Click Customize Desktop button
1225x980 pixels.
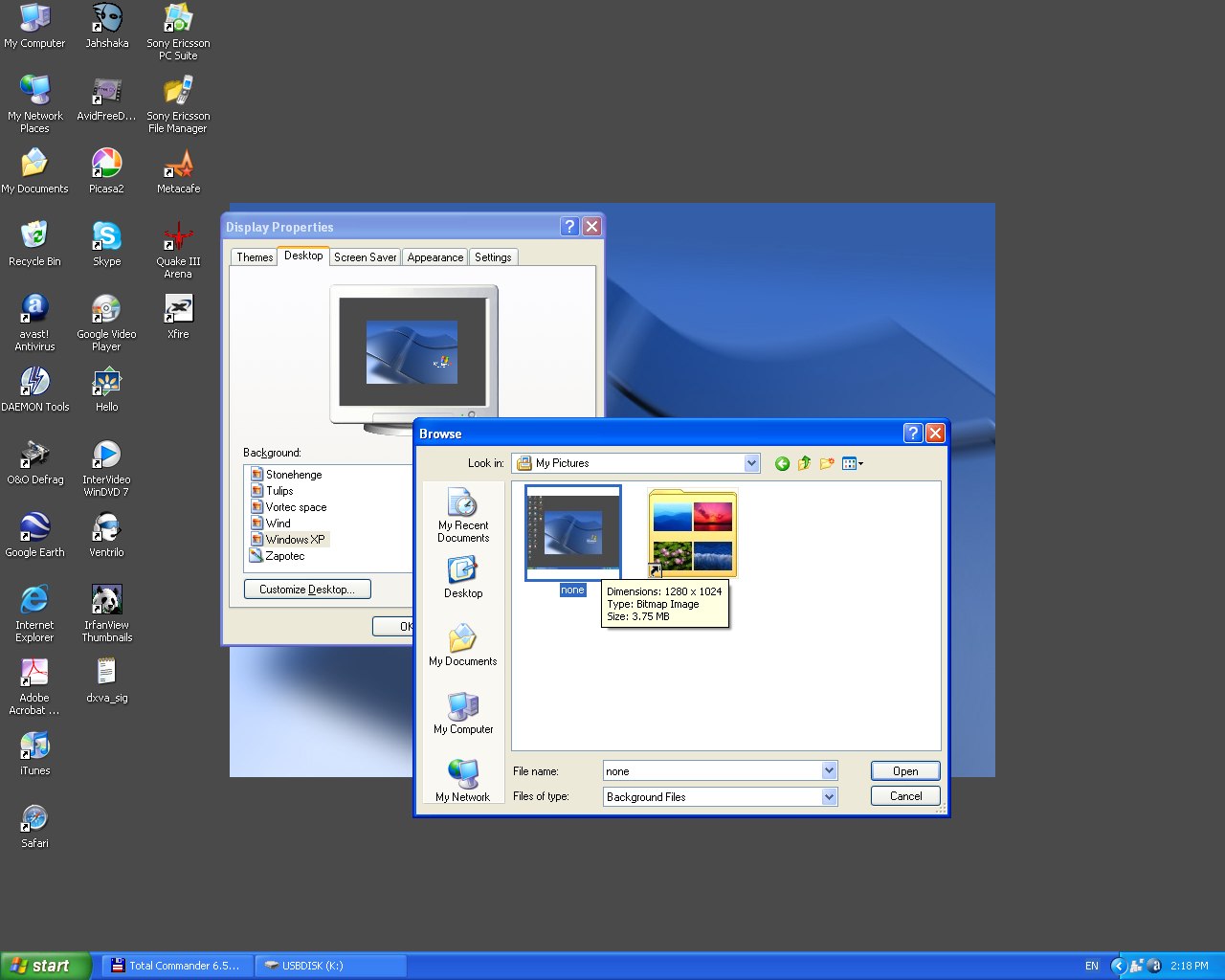[307, 590]
